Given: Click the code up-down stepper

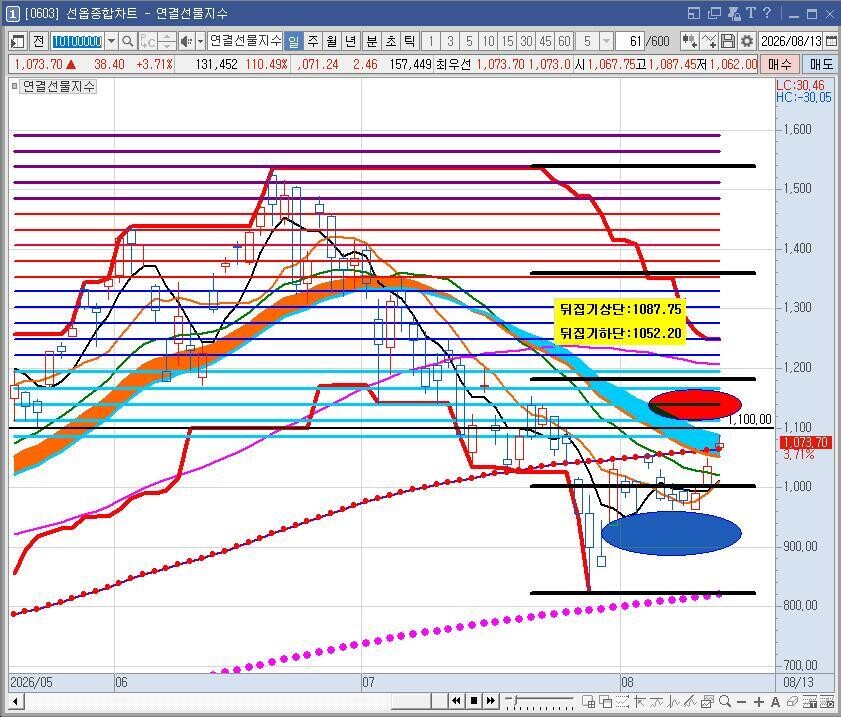Looking at the screenshot, I should click(x=167, y=41).
